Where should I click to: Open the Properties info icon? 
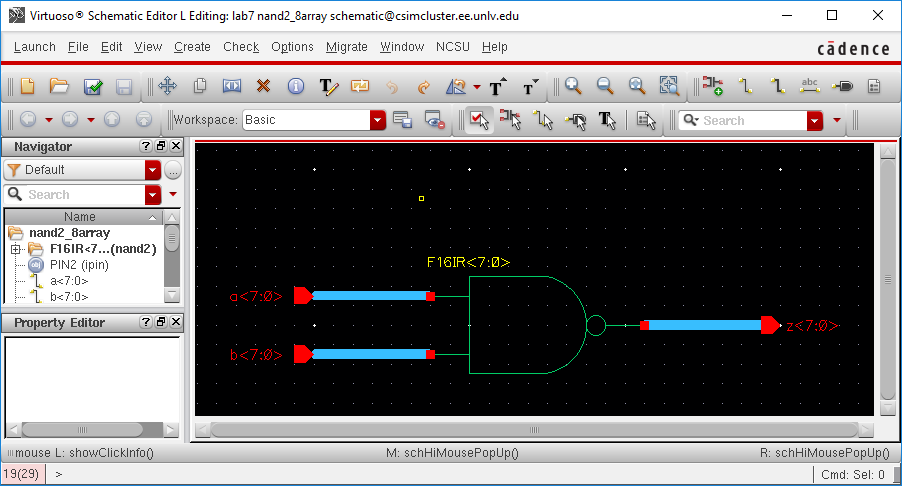coord(296,86)
